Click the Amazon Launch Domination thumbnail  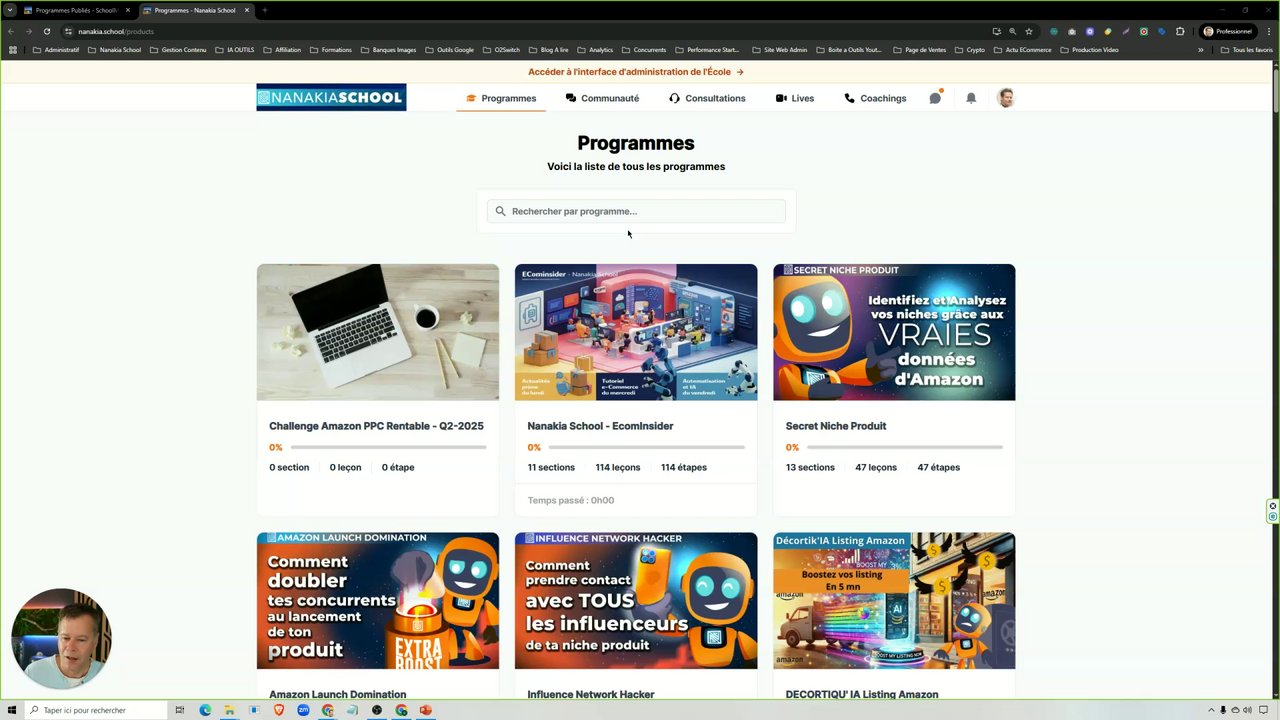click(x=378, y=601)
